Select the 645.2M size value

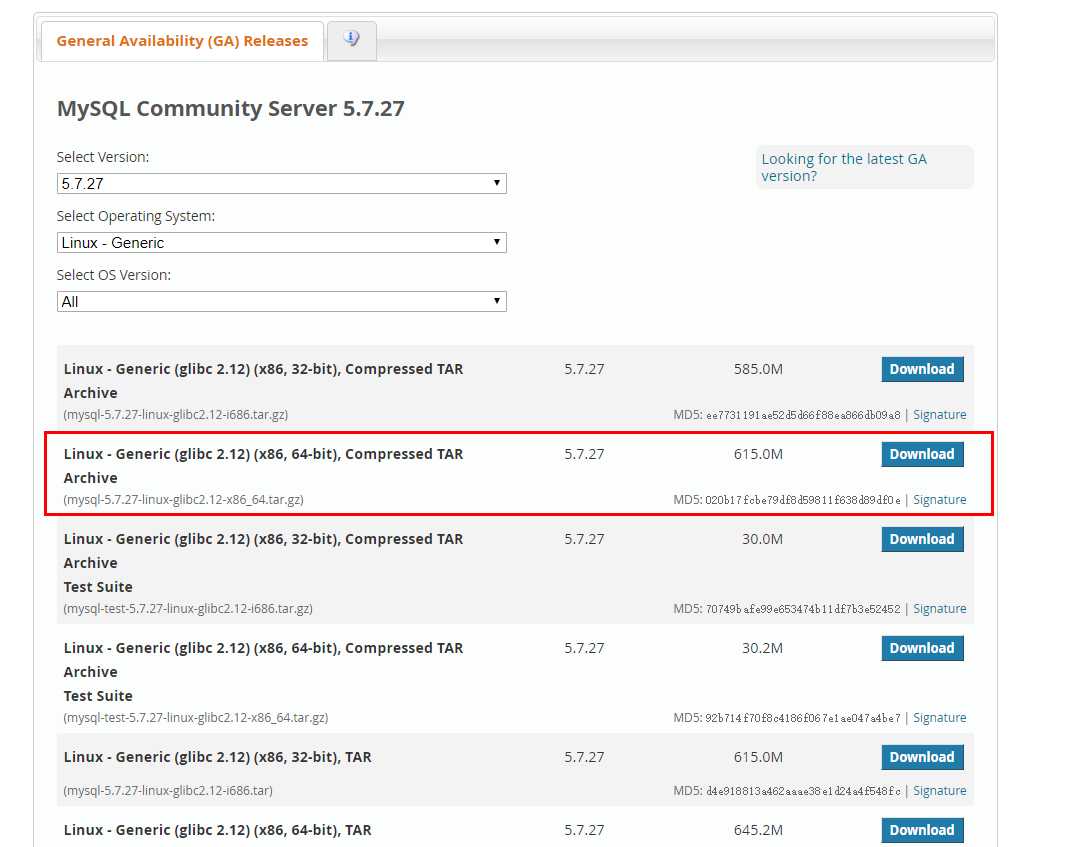[758, 830]
